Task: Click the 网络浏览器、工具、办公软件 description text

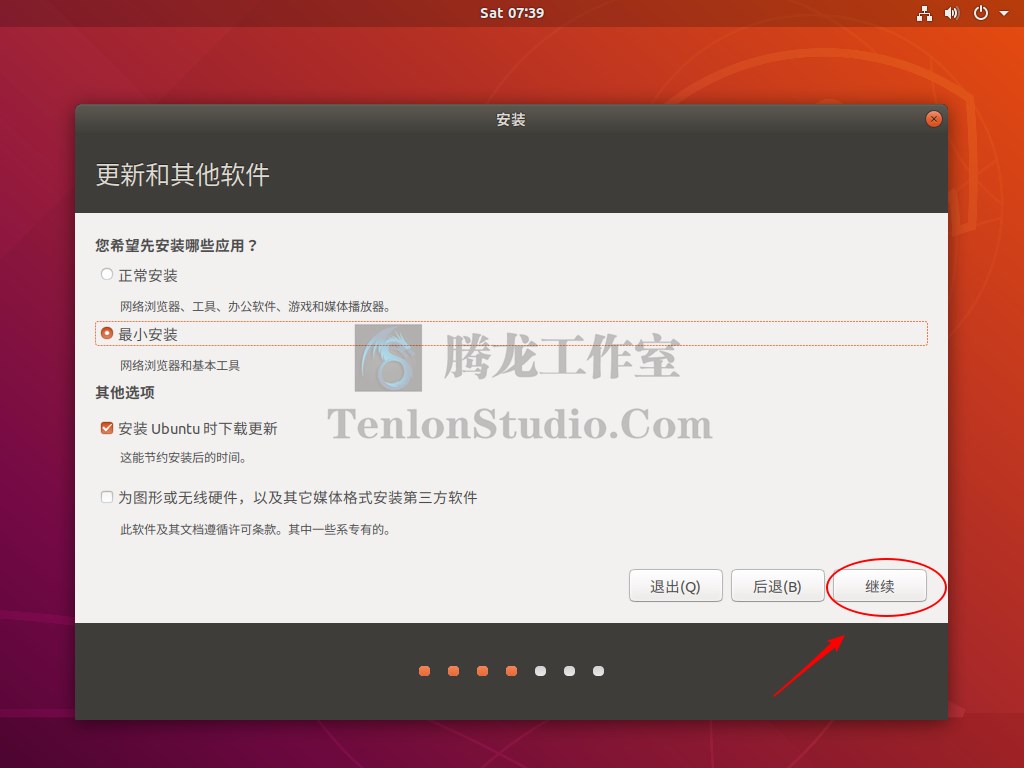Action: [255, 306]
